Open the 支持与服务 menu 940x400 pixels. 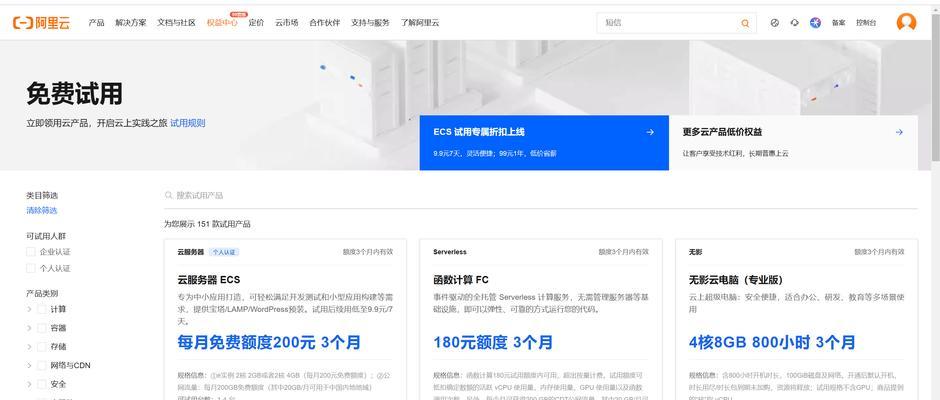(x=370, y=23)
